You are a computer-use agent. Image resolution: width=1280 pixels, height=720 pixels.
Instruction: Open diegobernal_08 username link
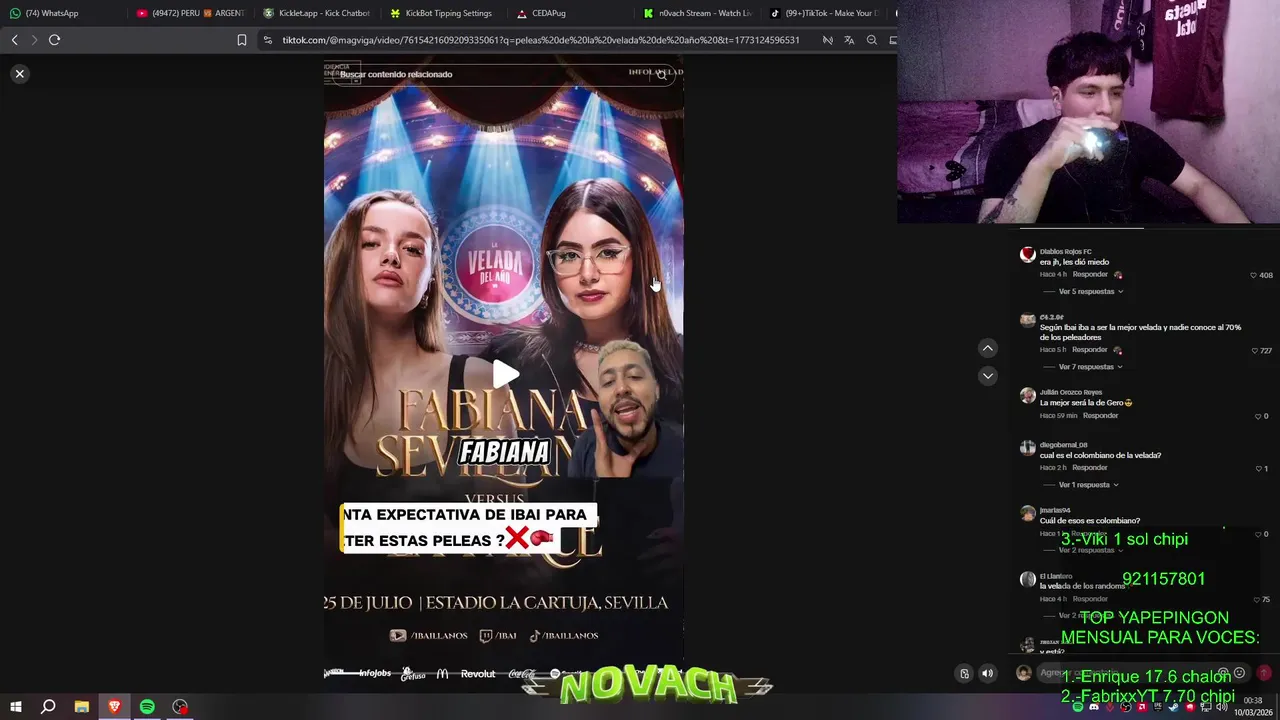[x=1063, y=445]
